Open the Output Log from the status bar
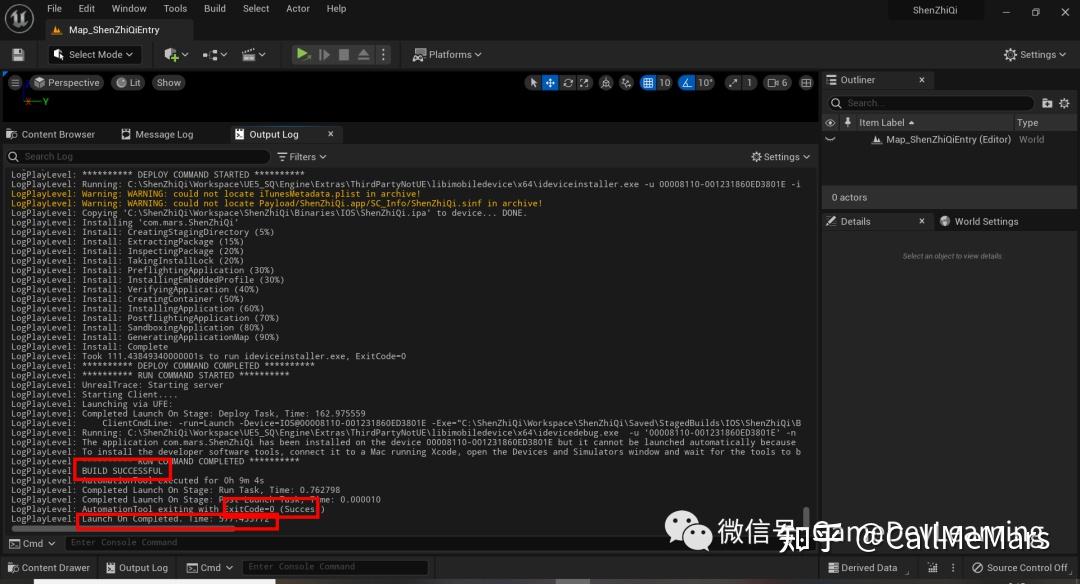Image resolution: width=1080 pixels, height=584 pixels. (x=137, y=567)
